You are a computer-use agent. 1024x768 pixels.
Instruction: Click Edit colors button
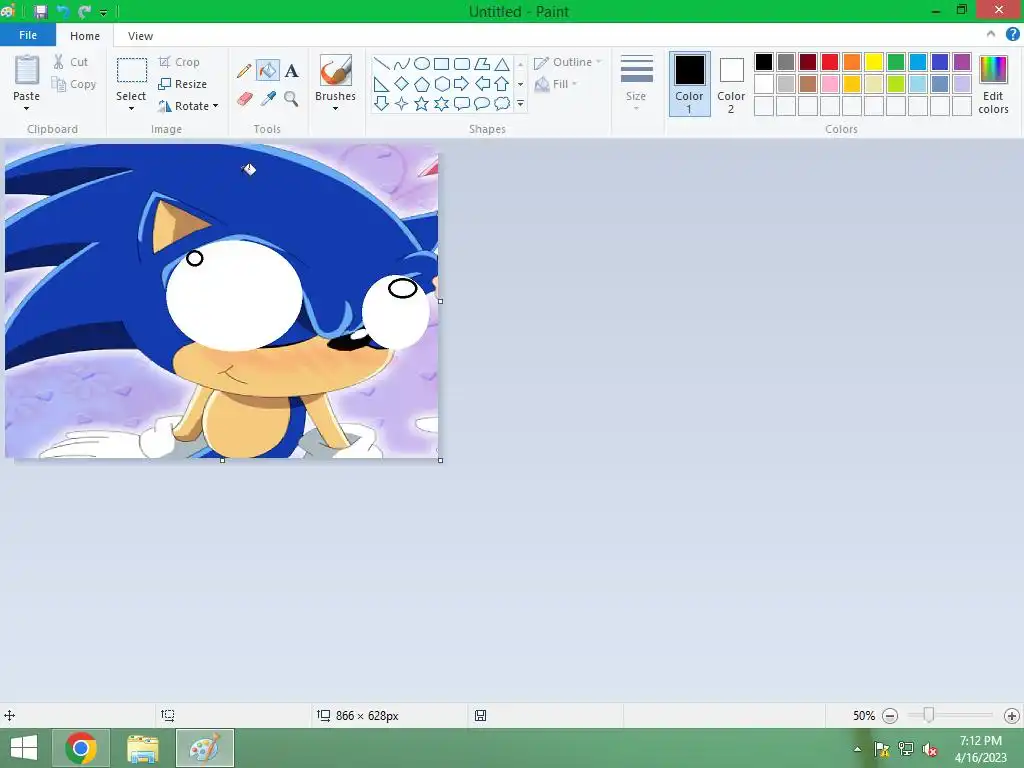click(993, 84)
